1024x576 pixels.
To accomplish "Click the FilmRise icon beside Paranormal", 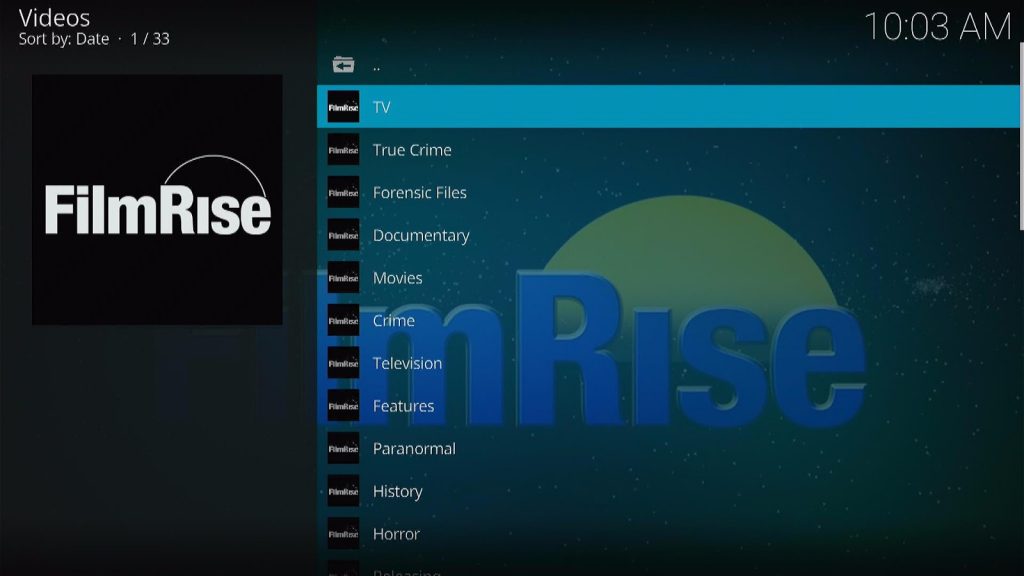I will point(343,449).
